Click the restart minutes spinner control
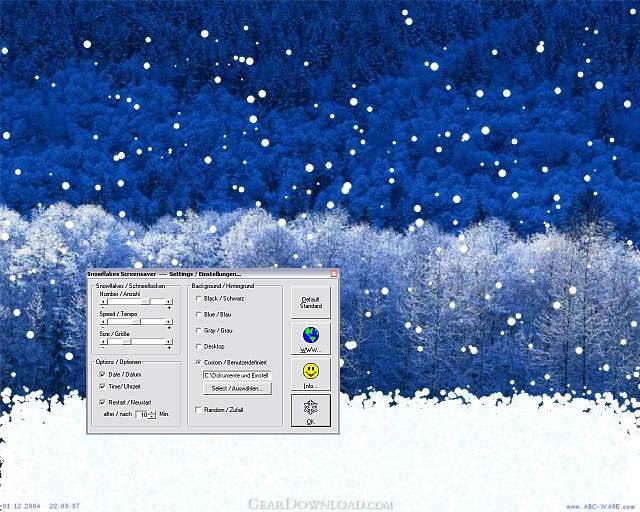640x512 pixels. (x=147, y=414)
